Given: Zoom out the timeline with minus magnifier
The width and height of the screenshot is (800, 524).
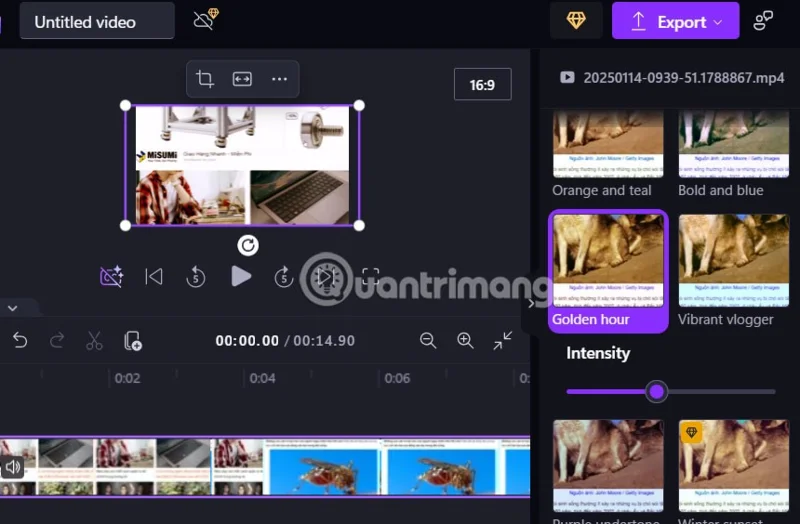Looking at the screenshot, I should tap(428, 340).
